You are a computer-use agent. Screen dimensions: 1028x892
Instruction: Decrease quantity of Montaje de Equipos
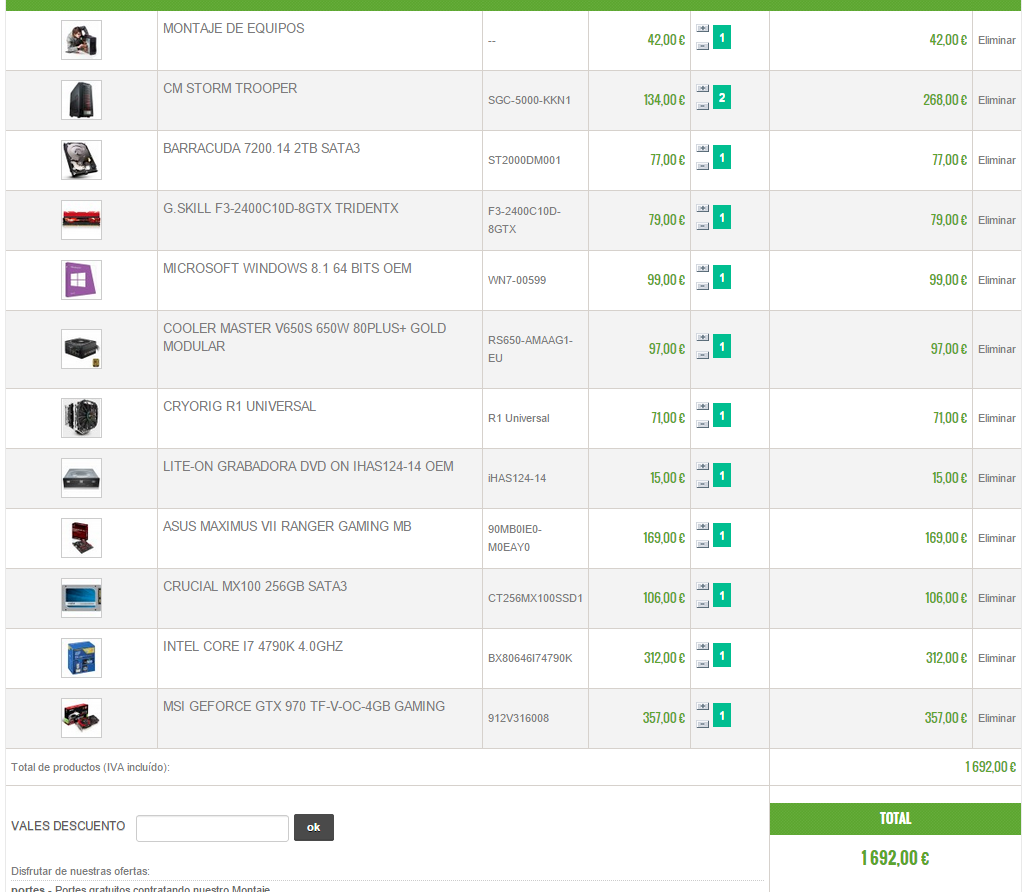click(x=702, y=46)
